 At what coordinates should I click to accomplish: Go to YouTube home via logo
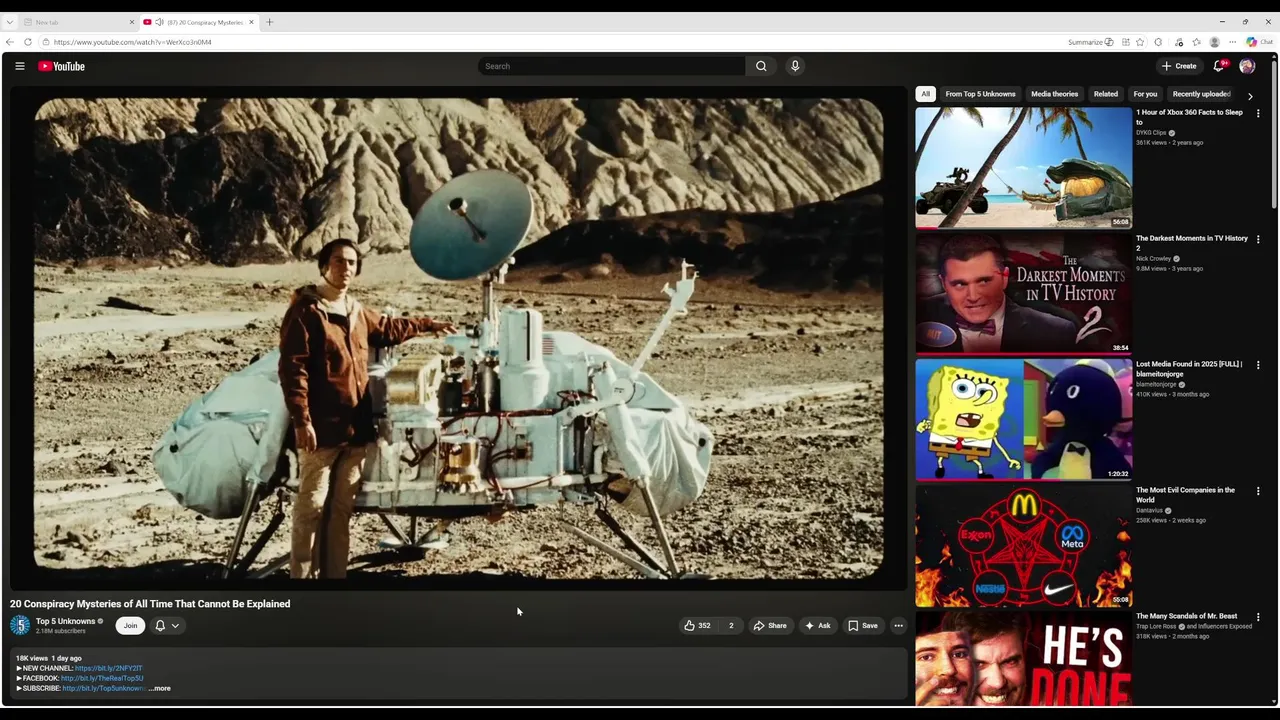[x=61, y=66]
